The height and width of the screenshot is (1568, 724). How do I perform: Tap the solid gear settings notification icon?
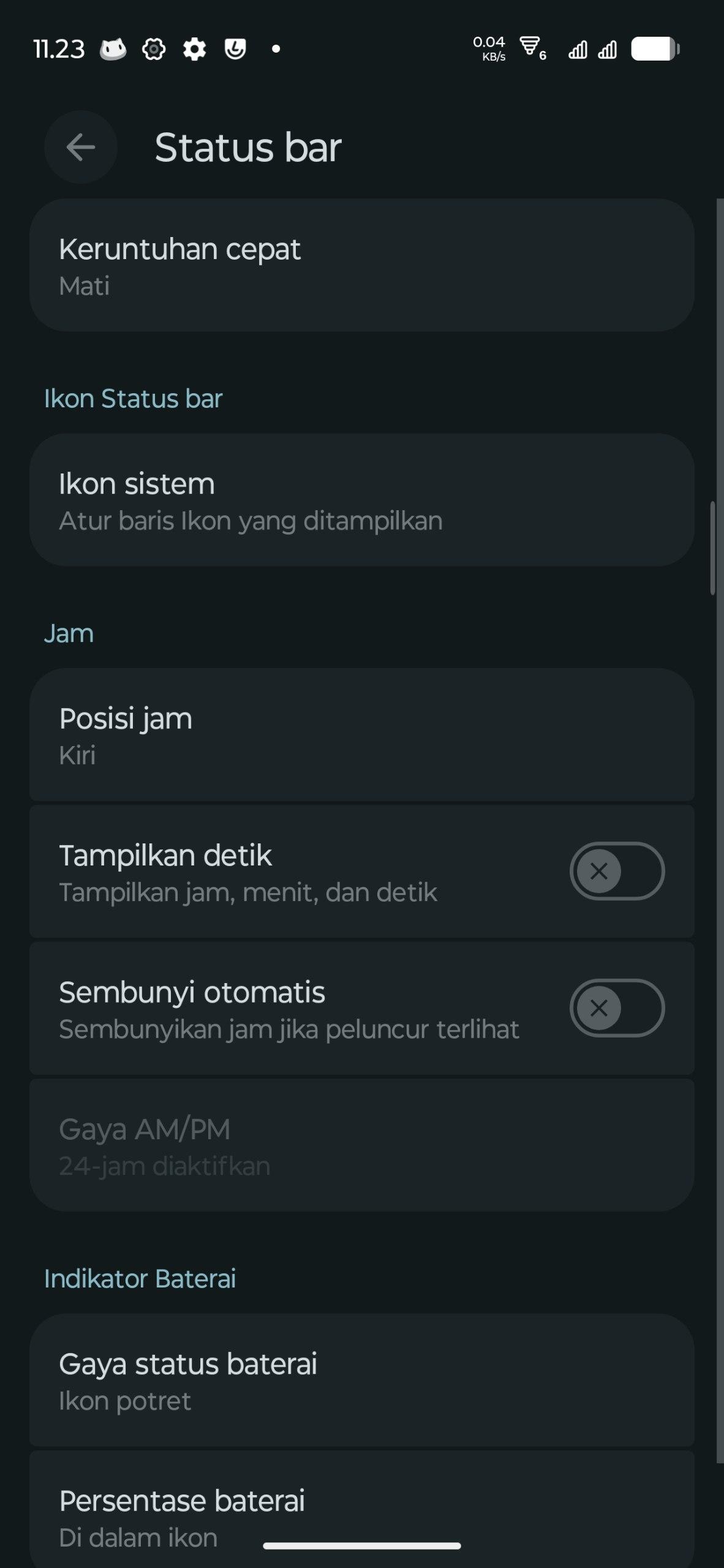[194, 49]
